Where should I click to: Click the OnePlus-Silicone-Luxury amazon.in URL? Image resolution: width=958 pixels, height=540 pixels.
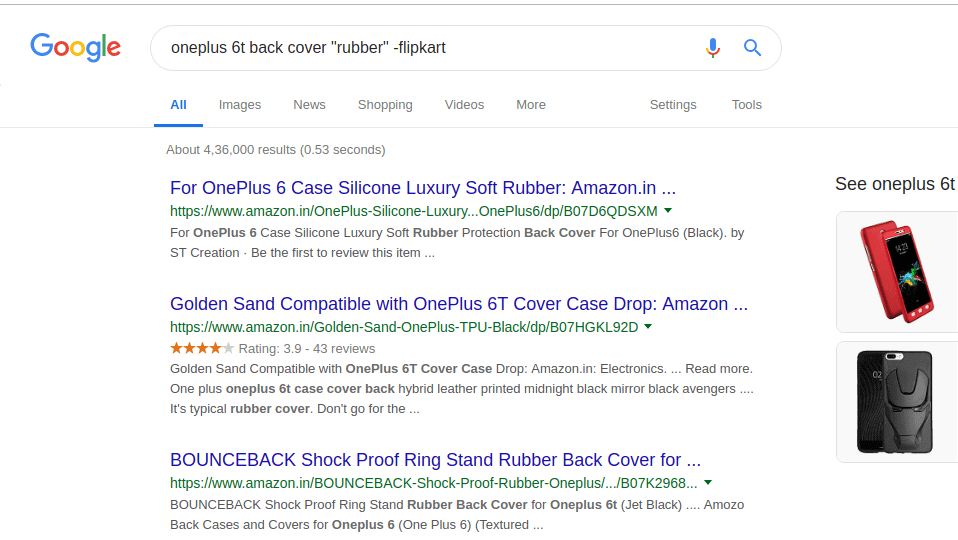(414, 211)
